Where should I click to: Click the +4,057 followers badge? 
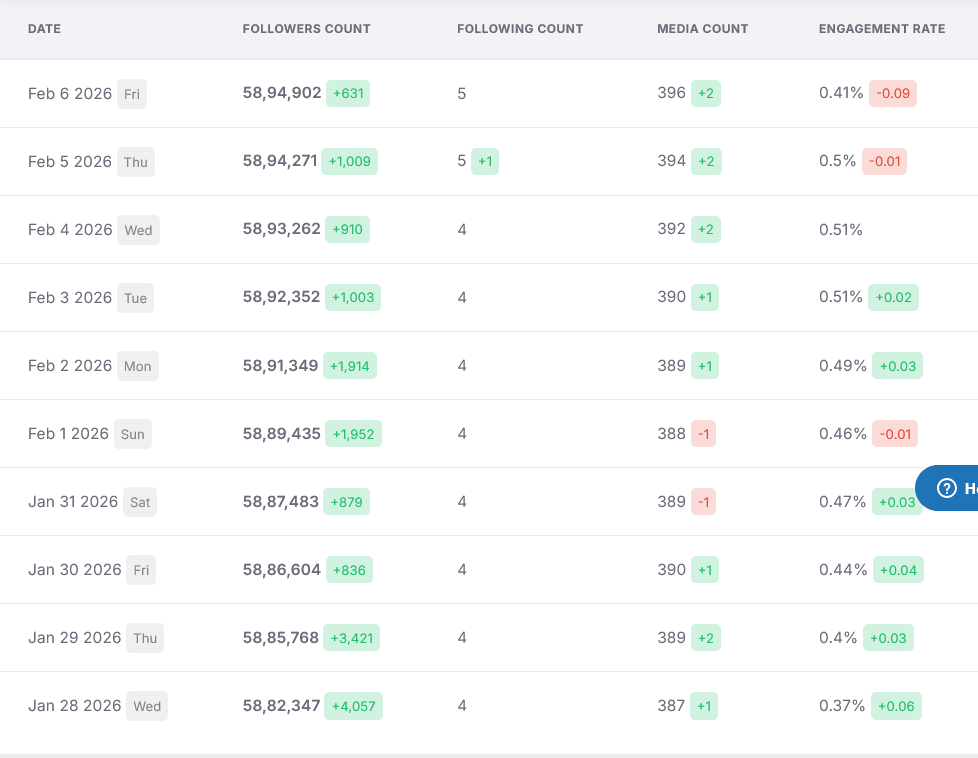353,706
